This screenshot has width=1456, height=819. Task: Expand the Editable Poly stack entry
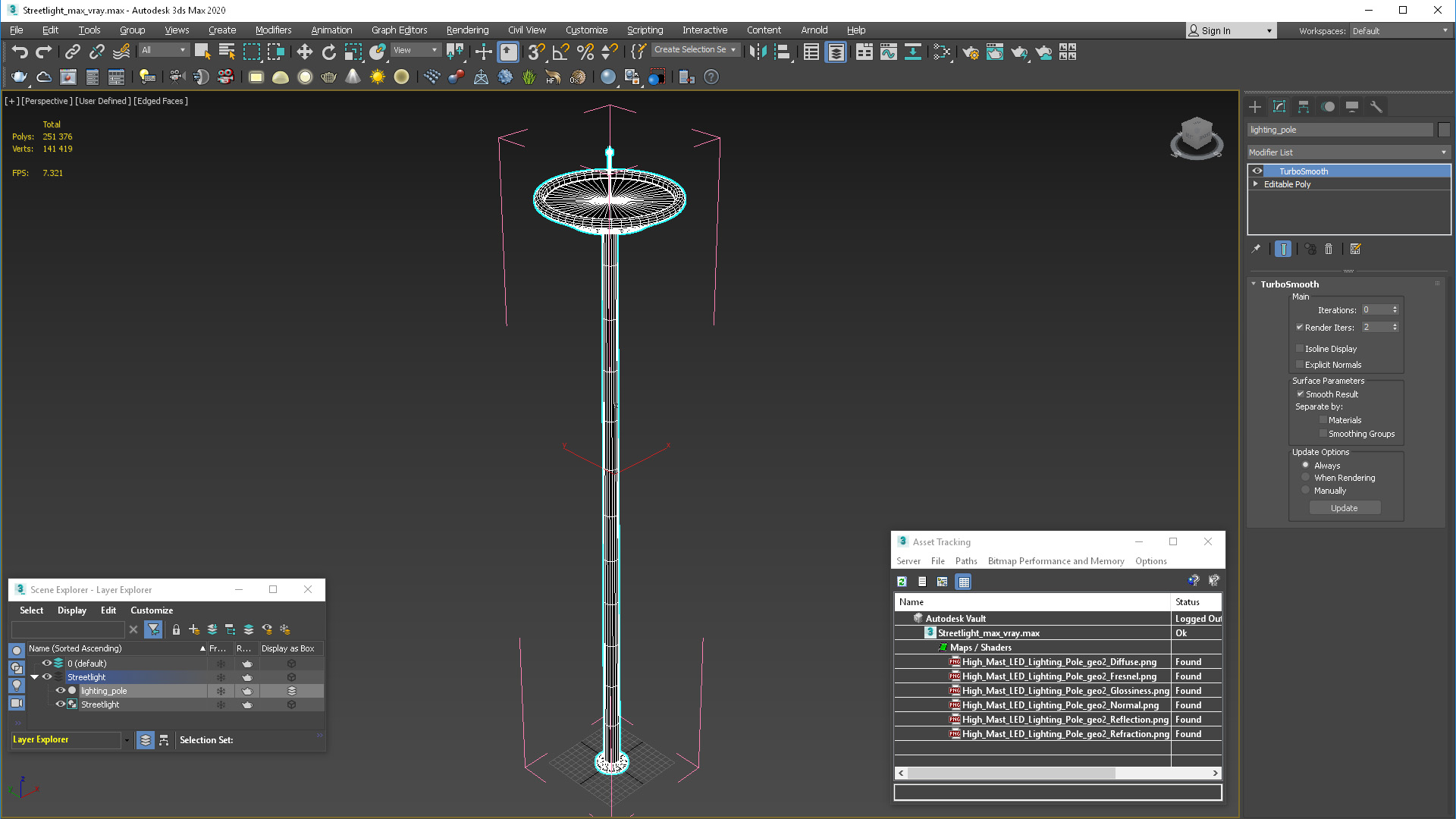1256,184
